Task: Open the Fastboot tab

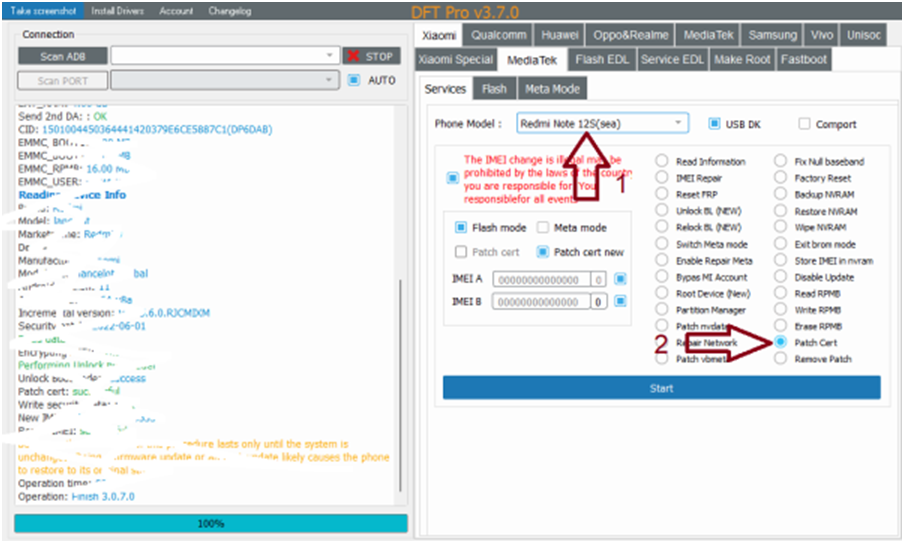Action: point(804,59)
